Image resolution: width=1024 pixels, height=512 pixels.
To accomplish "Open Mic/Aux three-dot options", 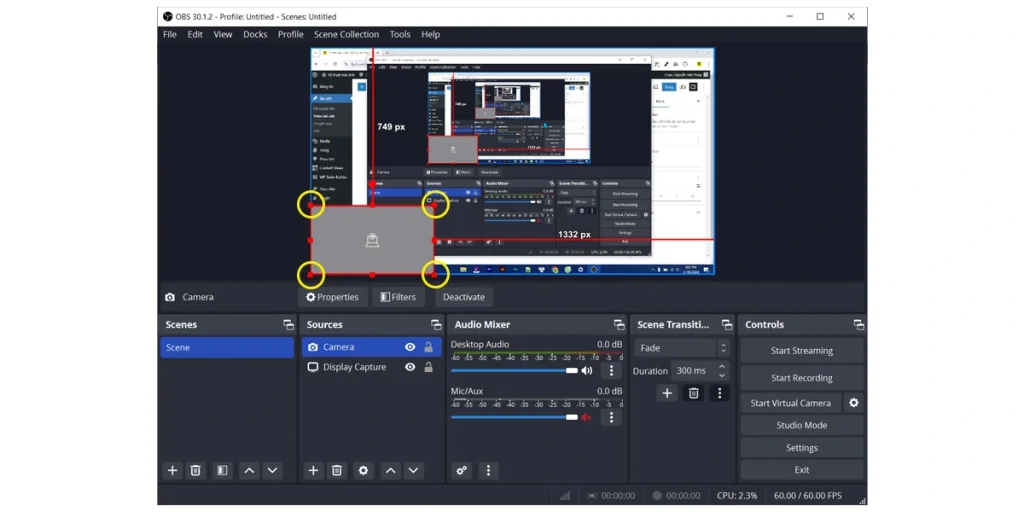I will 611,417.
